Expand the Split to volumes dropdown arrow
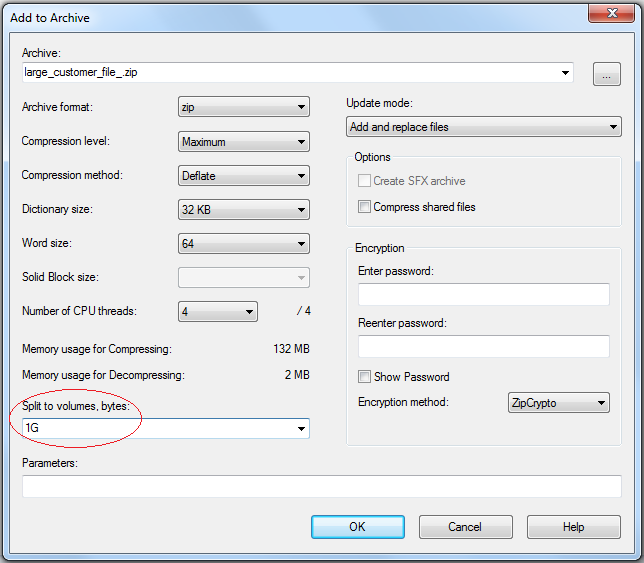 (301, 429)
